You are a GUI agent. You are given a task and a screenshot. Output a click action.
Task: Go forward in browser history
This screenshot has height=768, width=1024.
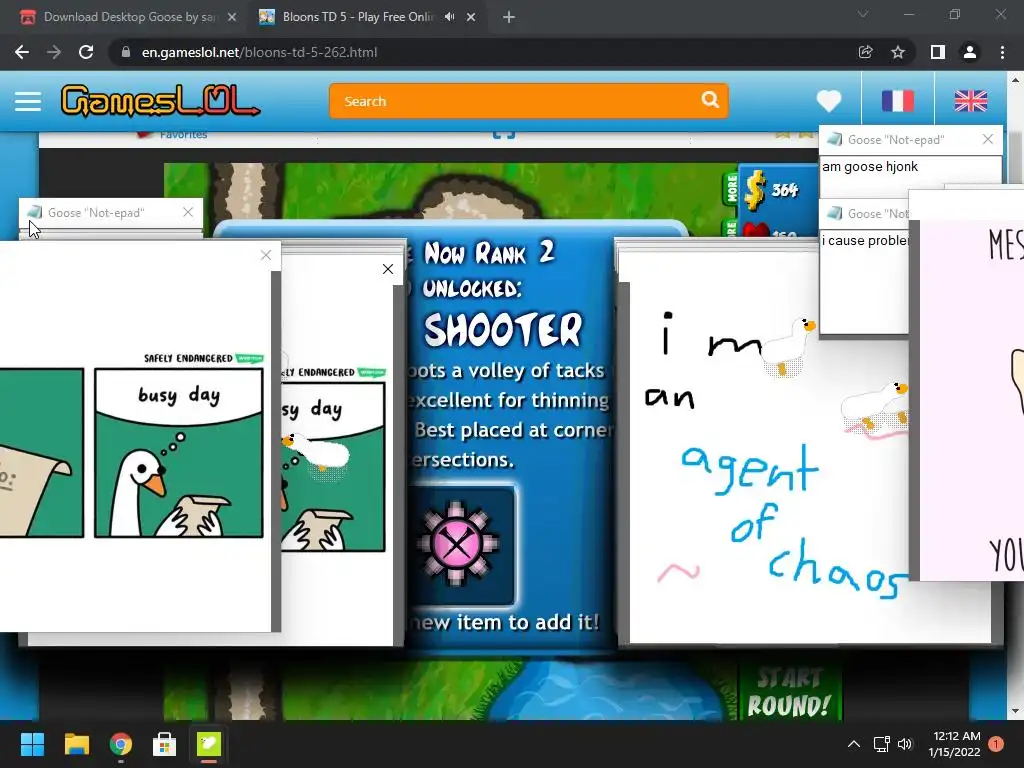pos(54,52)
